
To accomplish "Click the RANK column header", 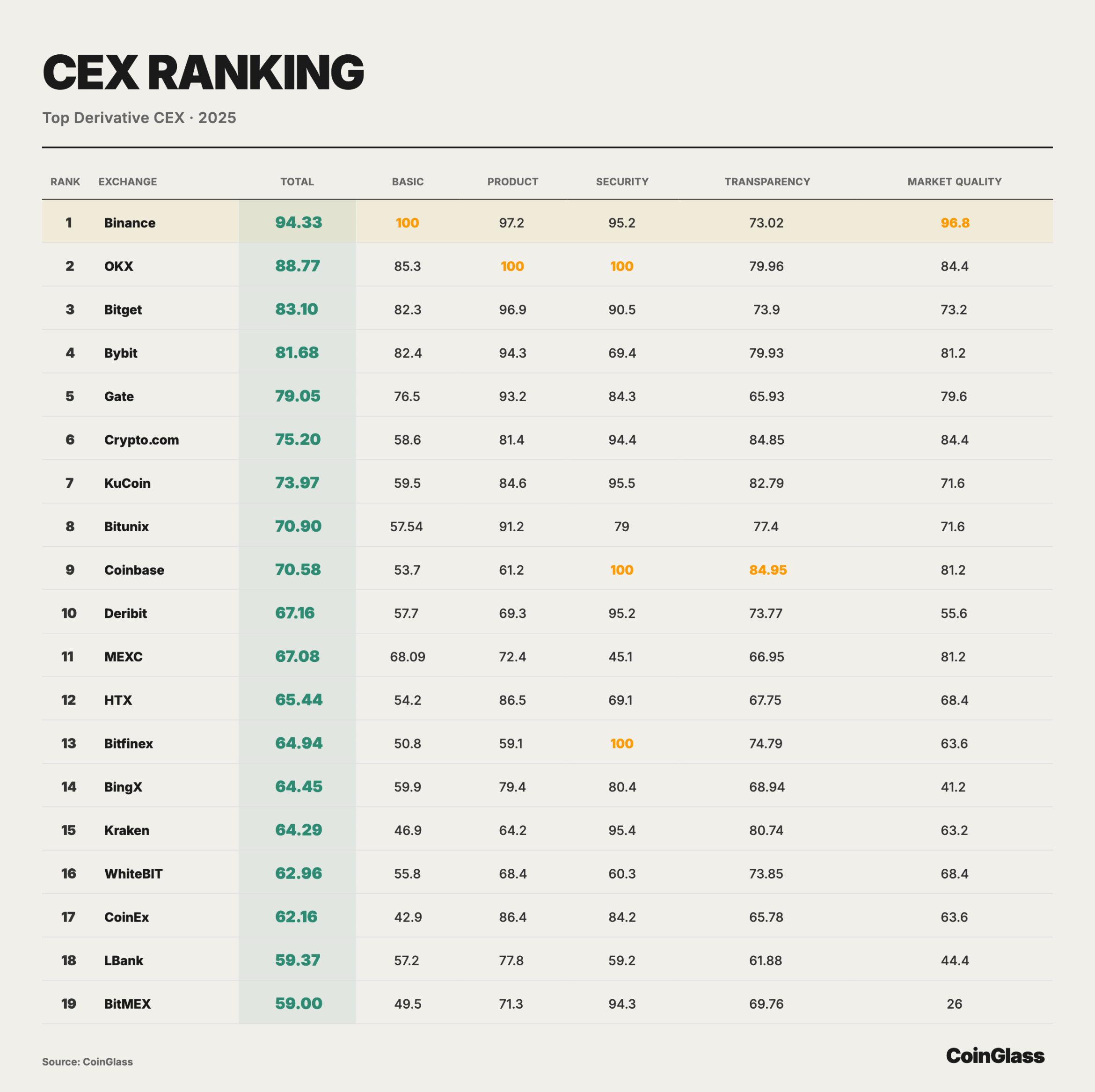I will [65, 182].
